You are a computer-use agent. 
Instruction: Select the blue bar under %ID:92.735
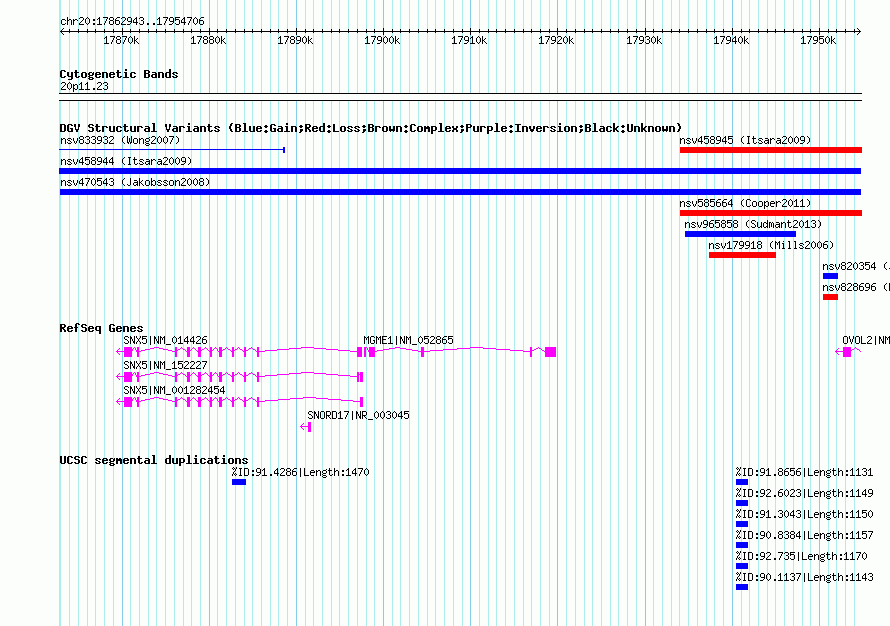click(x=742, y=566)
